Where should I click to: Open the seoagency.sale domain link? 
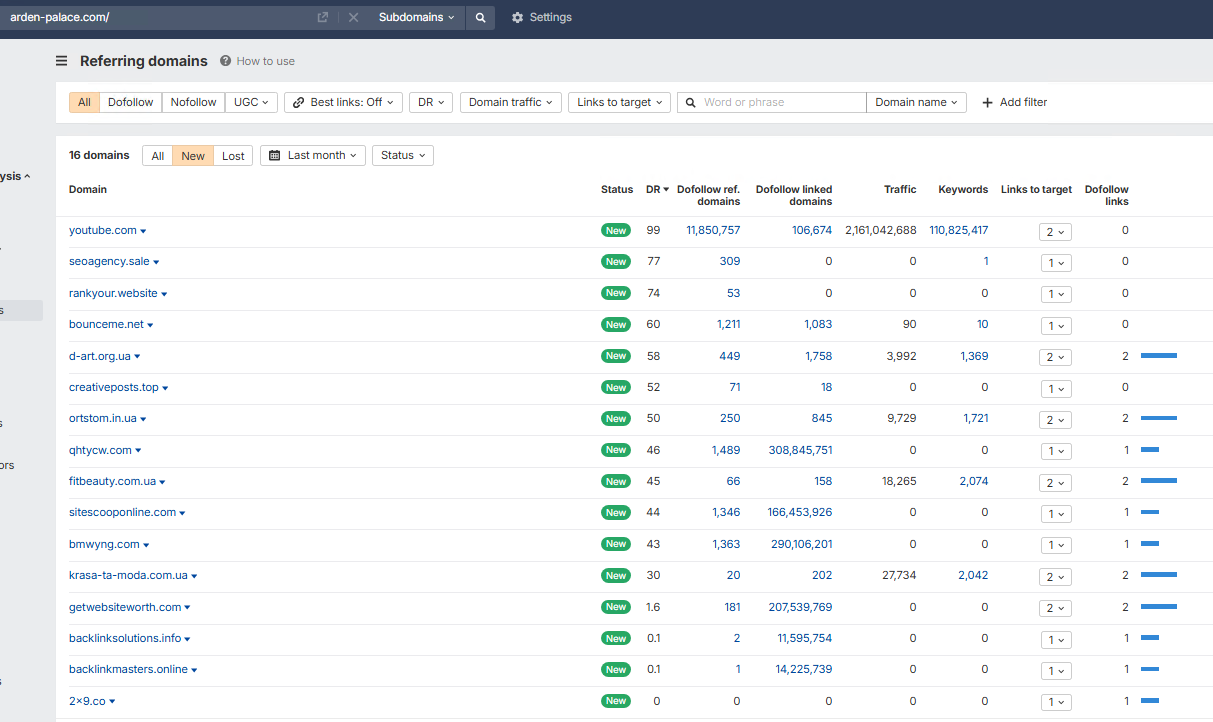pos(109,262)
